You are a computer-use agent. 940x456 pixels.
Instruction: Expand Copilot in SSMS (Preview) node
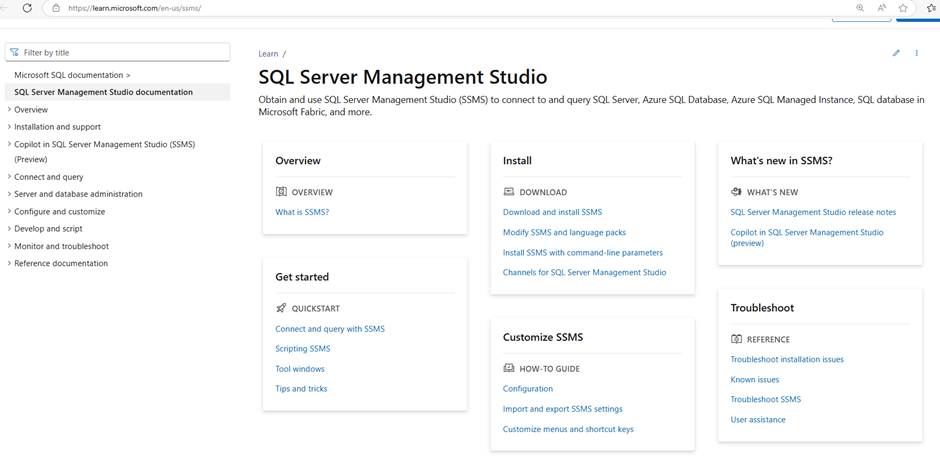pos(9,144)
